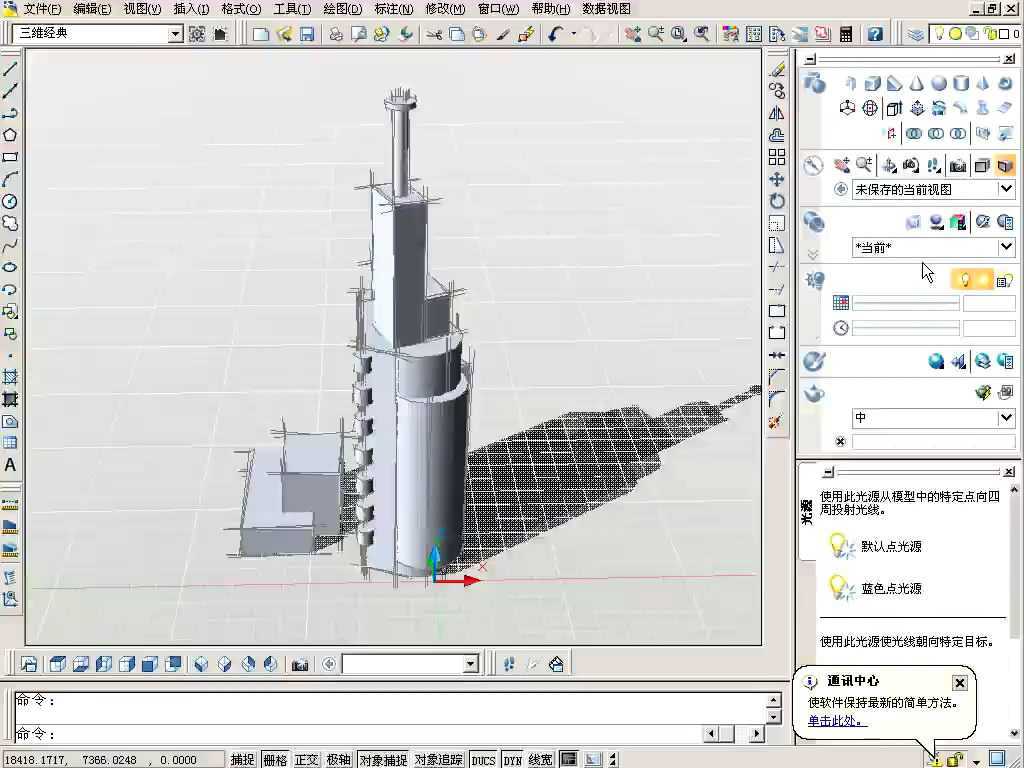1024x768 pixels.
Task: Toggle 极轴 polar tracking in status bar
Action: tap(338, 760)
